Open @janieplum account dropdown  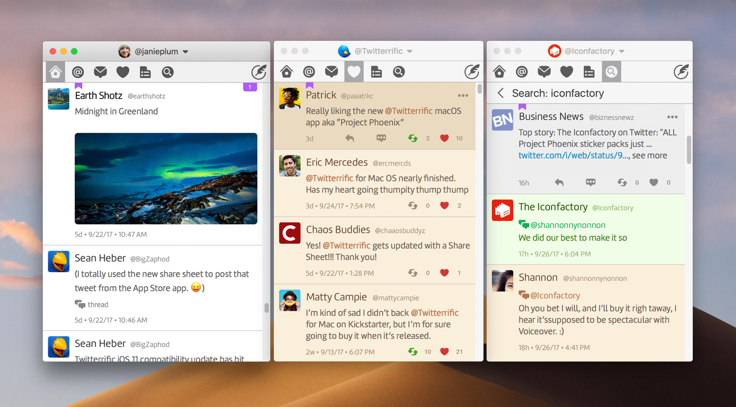[x=185, y=52]
